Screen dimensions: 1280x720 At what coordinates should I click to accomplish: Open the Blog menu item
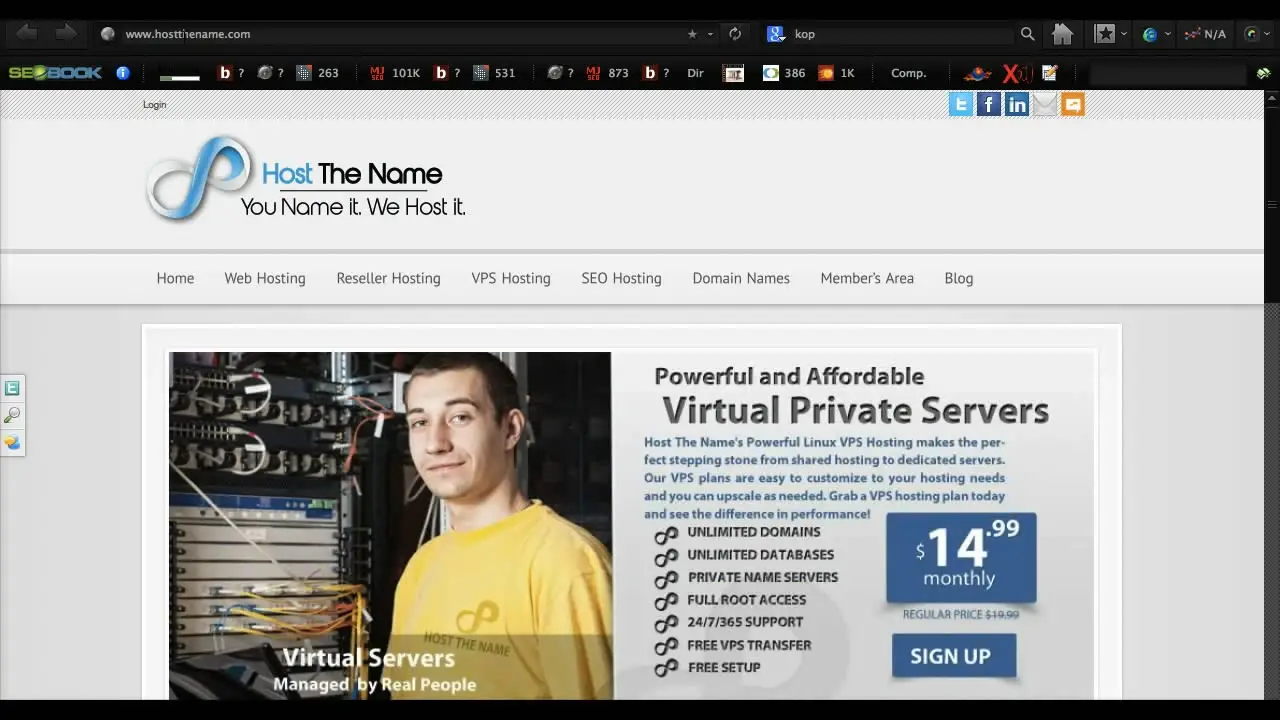(x=958, y=278)
